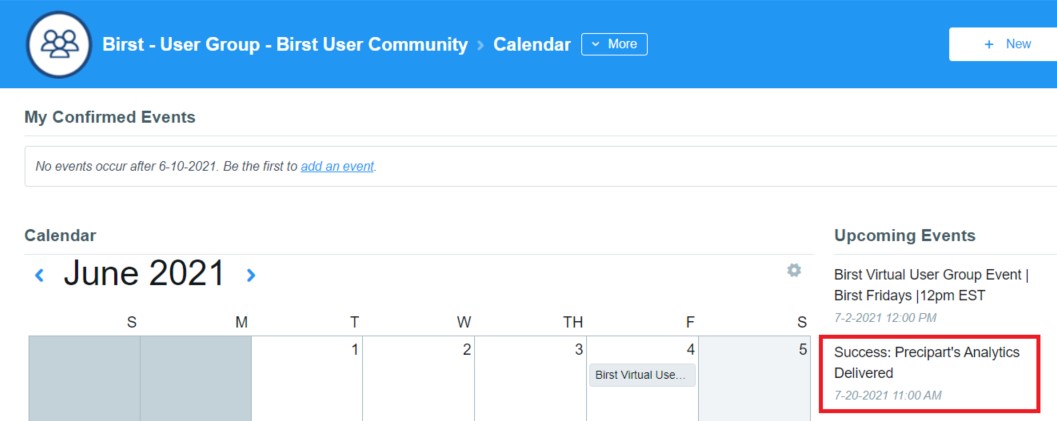
Task: Select June 1 calendar cell
Action: click(x=307, y=379)
